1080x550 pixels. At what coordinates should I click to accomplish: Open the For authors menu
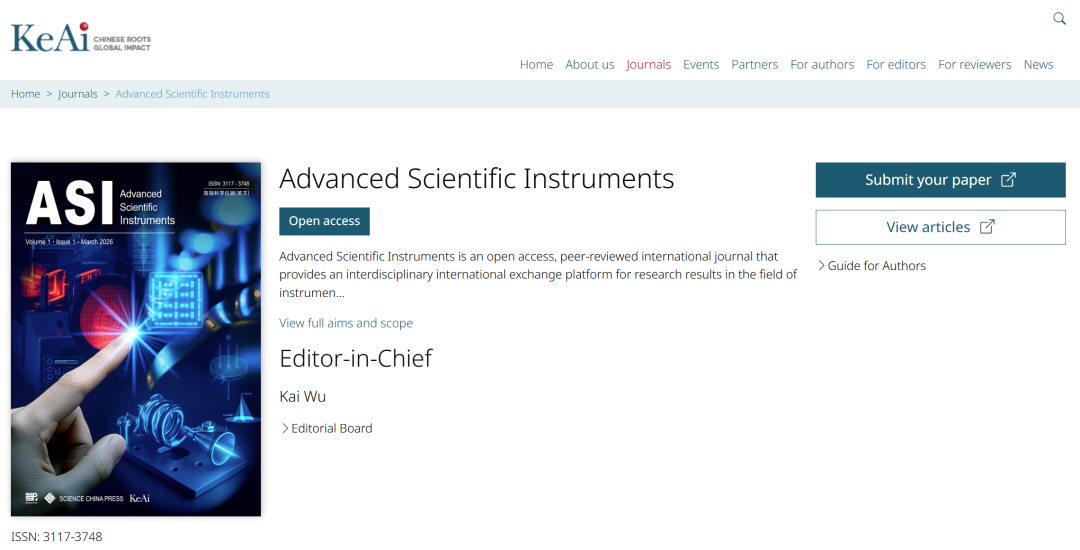(x=822, y=64)
